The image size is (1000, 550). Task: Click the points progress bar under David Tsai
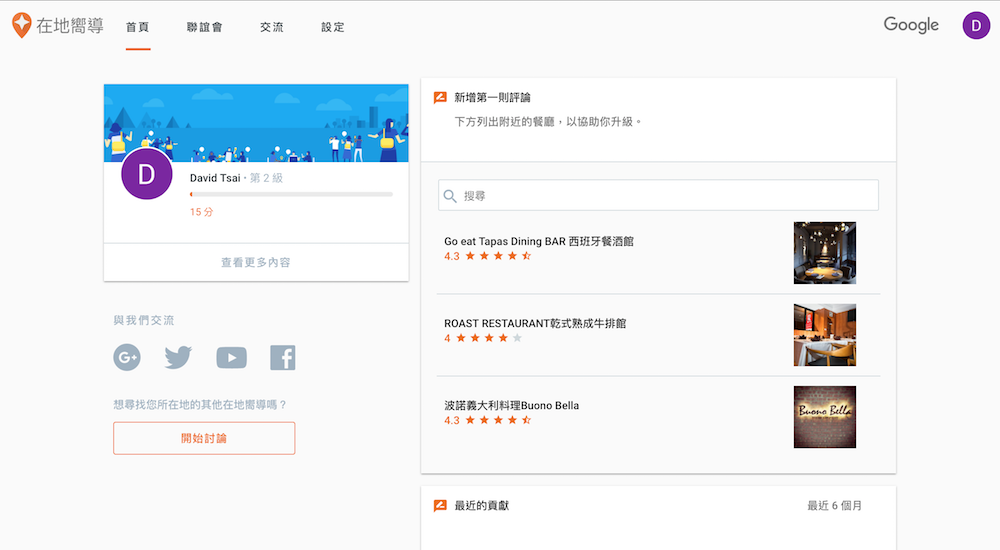pyautogui.click(x=291, y=194)
